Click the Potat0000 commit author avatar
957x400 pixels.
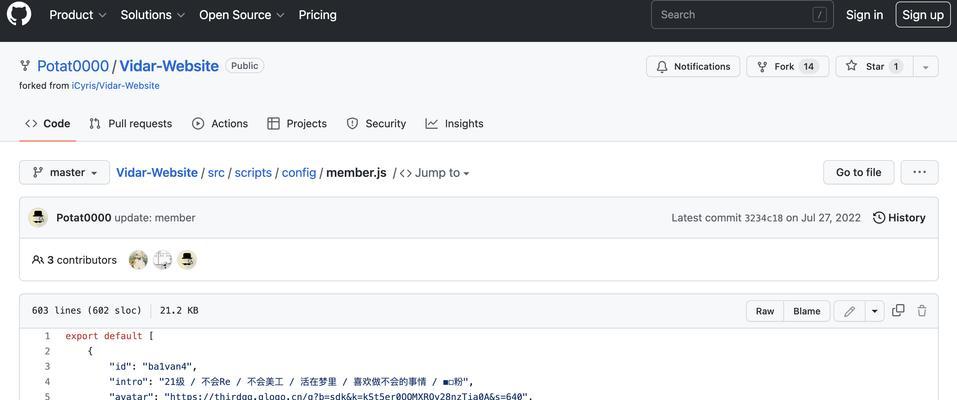pyautogui.click(x=38, y=218)
